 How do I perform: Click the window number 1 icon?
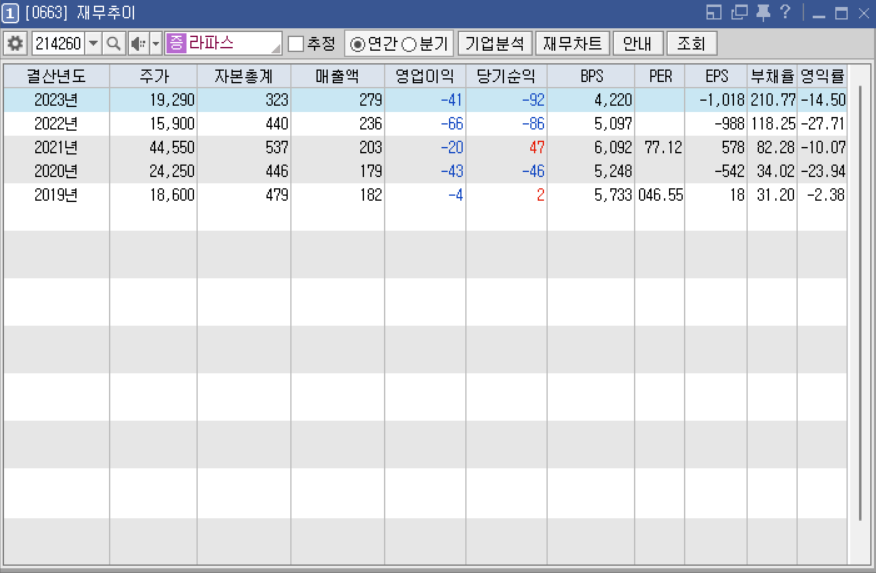tap(9, 13)
